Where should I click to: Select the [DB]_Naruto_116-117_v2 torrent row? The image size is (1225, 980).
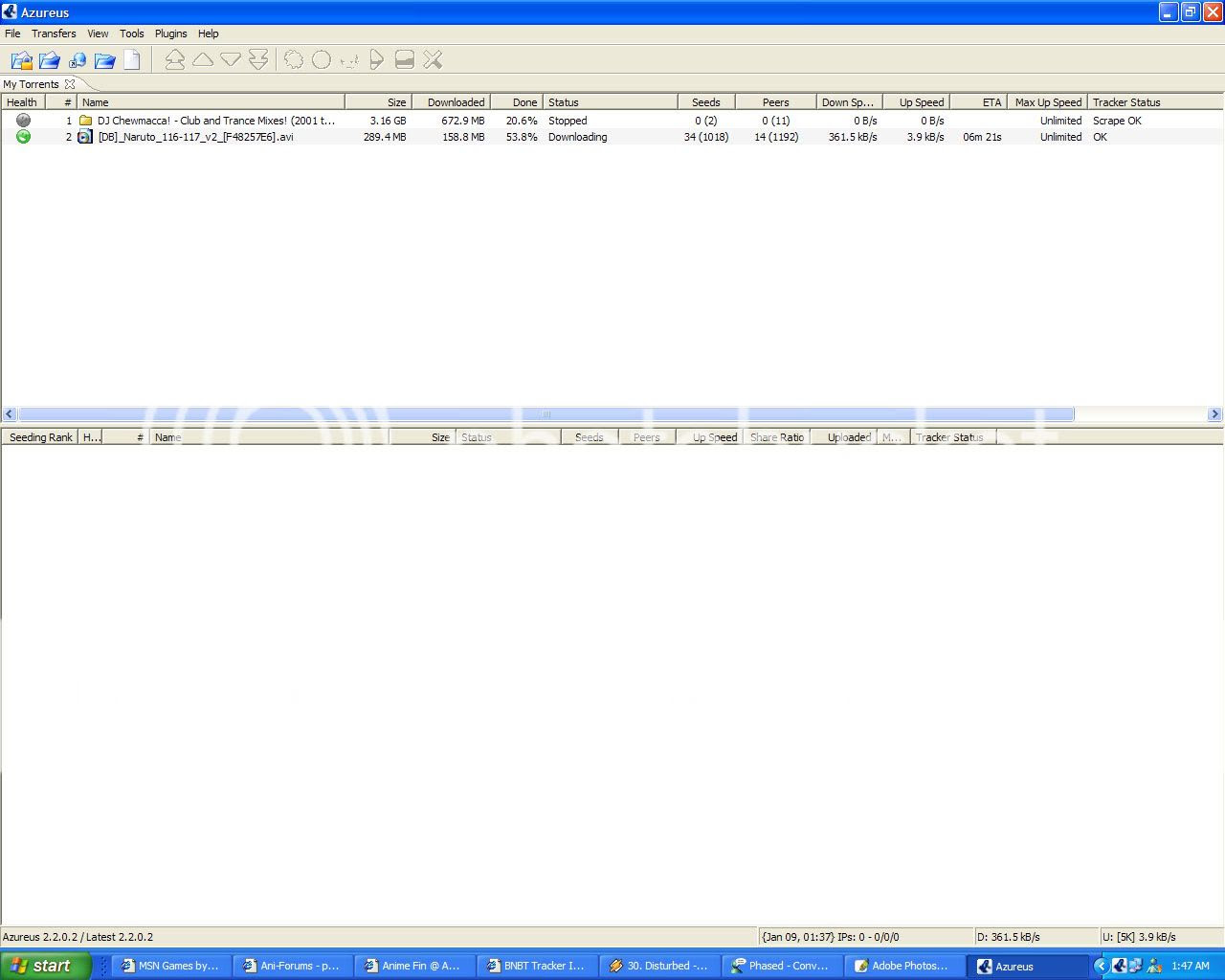click(612, 137)
